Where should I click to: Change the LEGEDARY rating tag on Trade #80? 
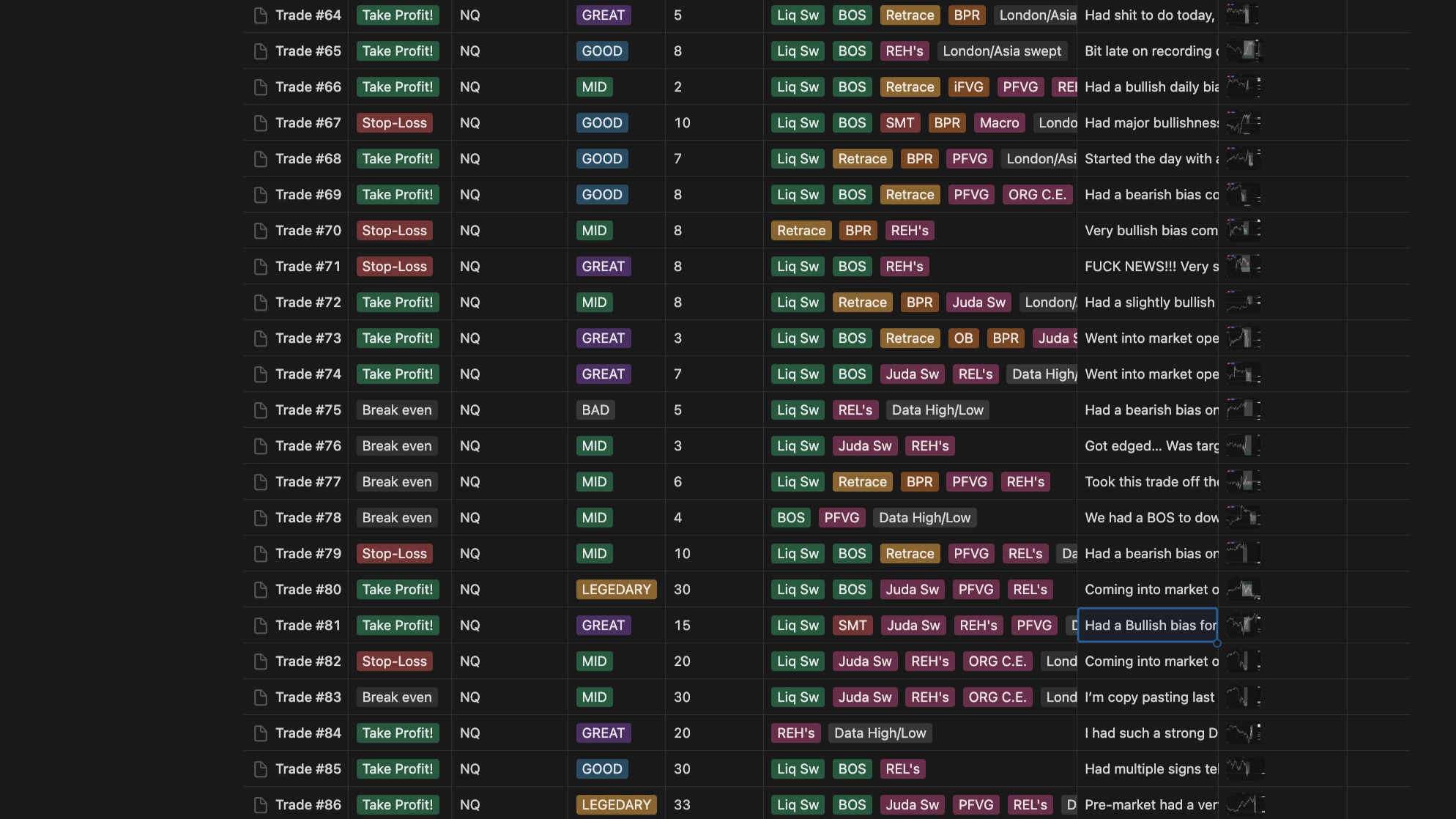click(x=616, y=590)
